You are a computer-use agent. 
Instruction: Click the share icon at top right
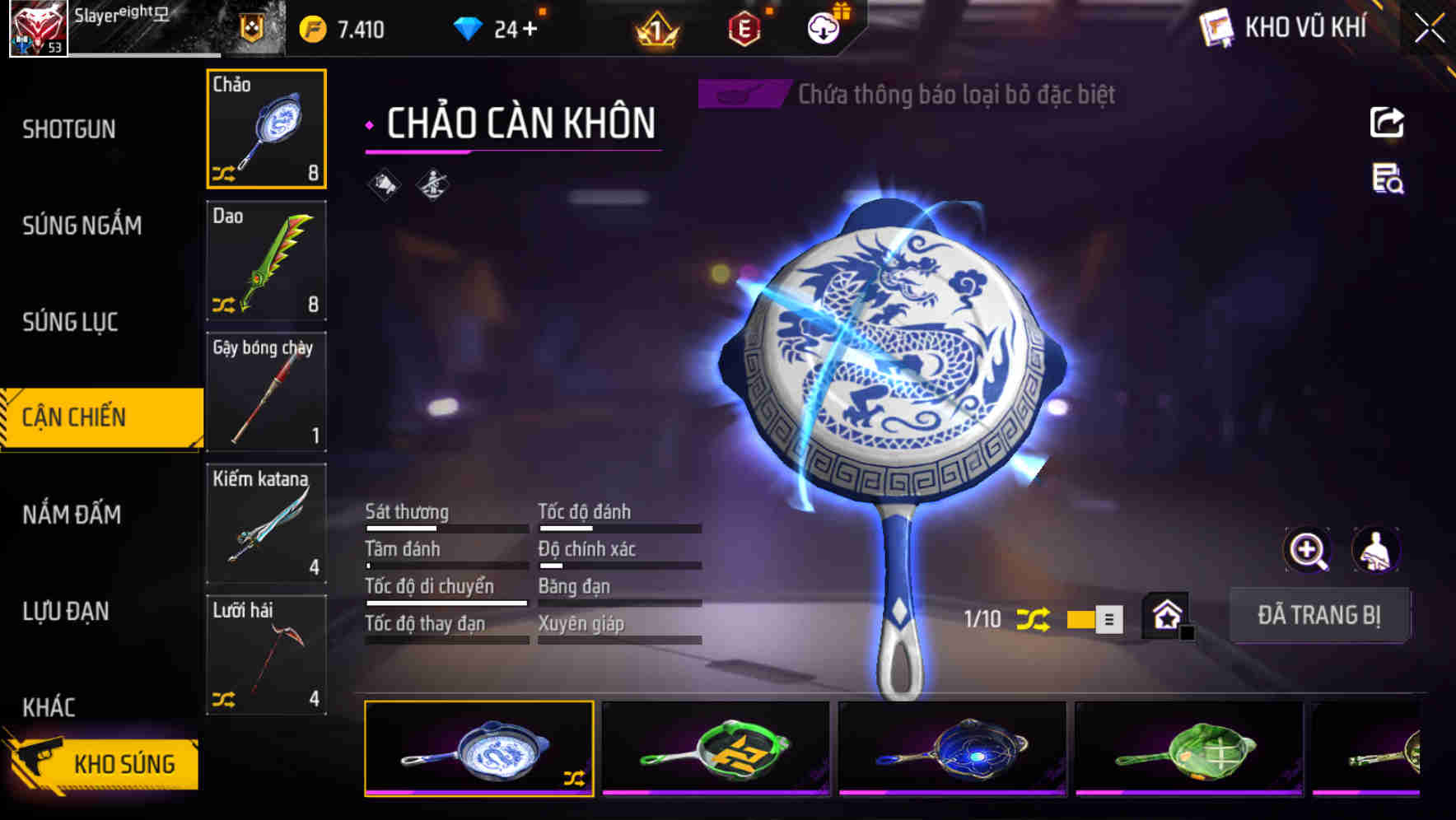pos(1387,123)
